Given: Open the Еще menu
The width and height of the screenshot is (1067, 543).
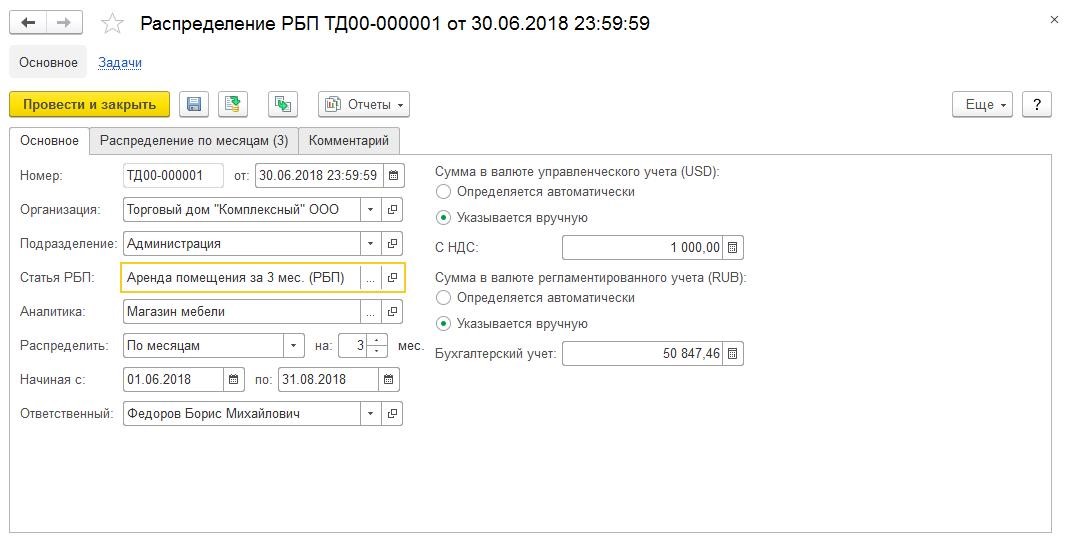Looking at the screenshot, I should point(983,104).
